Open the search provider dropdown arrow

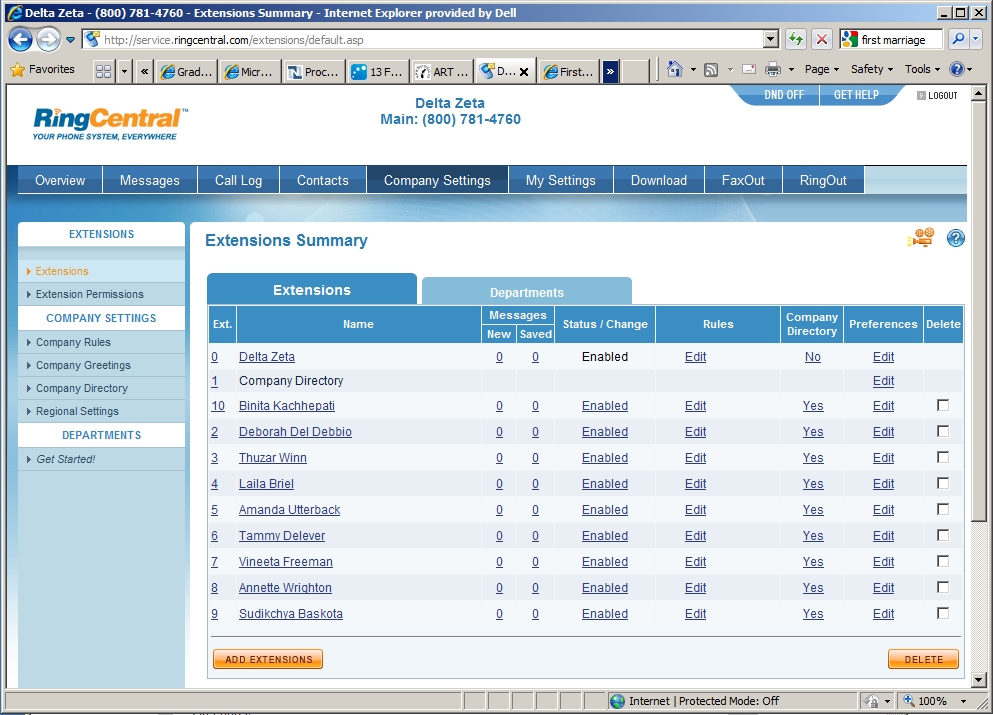point(976,39)
